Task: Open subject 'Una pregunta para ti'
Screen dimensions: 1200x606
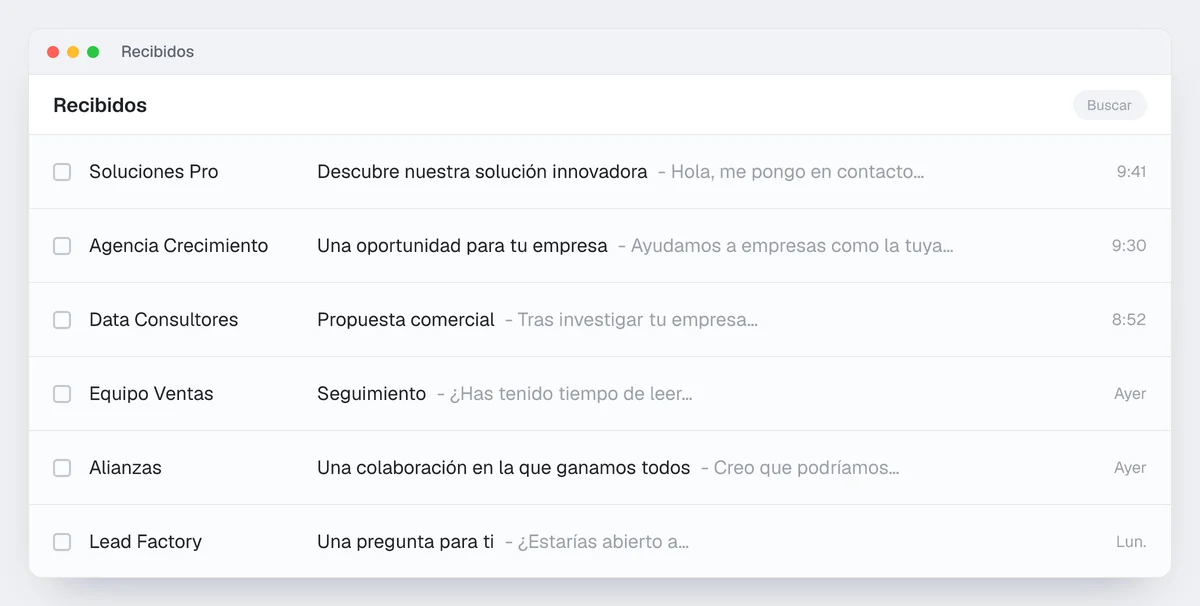Action: 406,542
